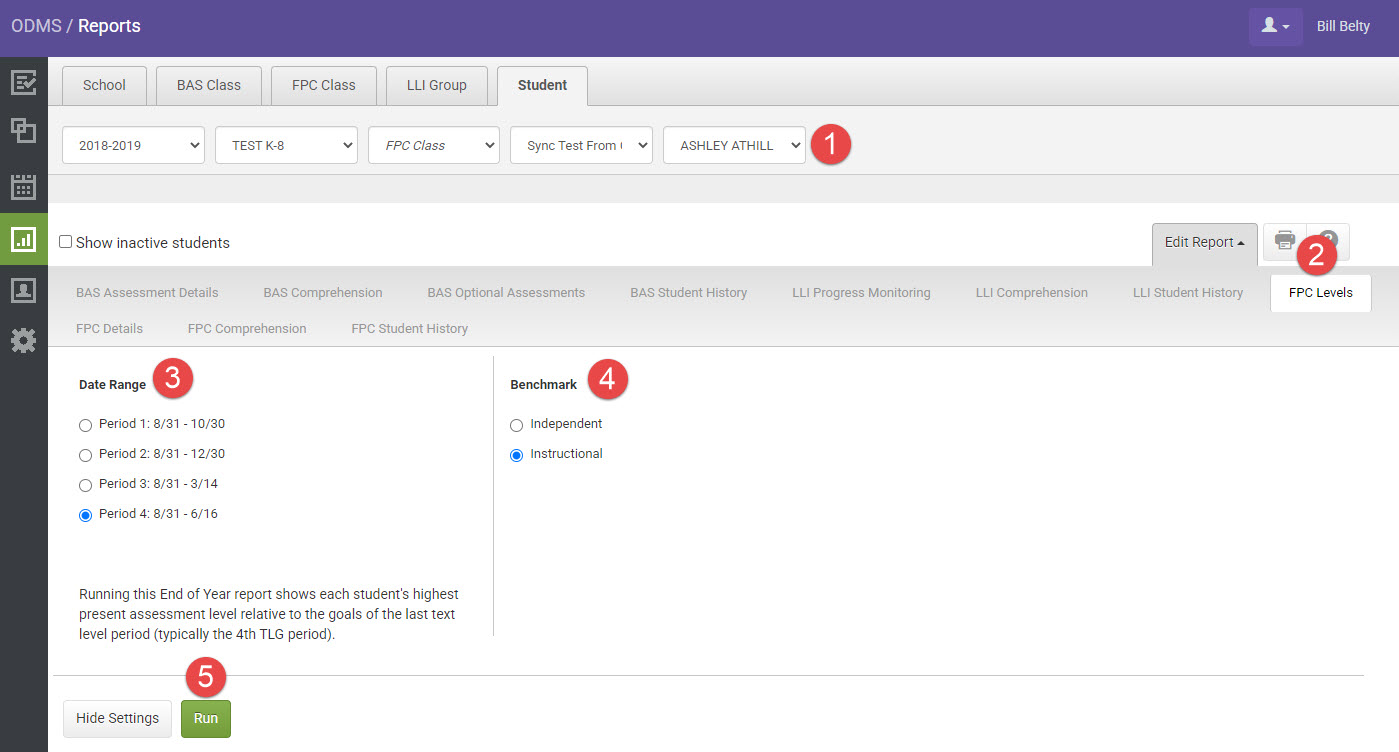
Task: Open the assessment checklist sidebar icon
Action: (x=23, y=82)
